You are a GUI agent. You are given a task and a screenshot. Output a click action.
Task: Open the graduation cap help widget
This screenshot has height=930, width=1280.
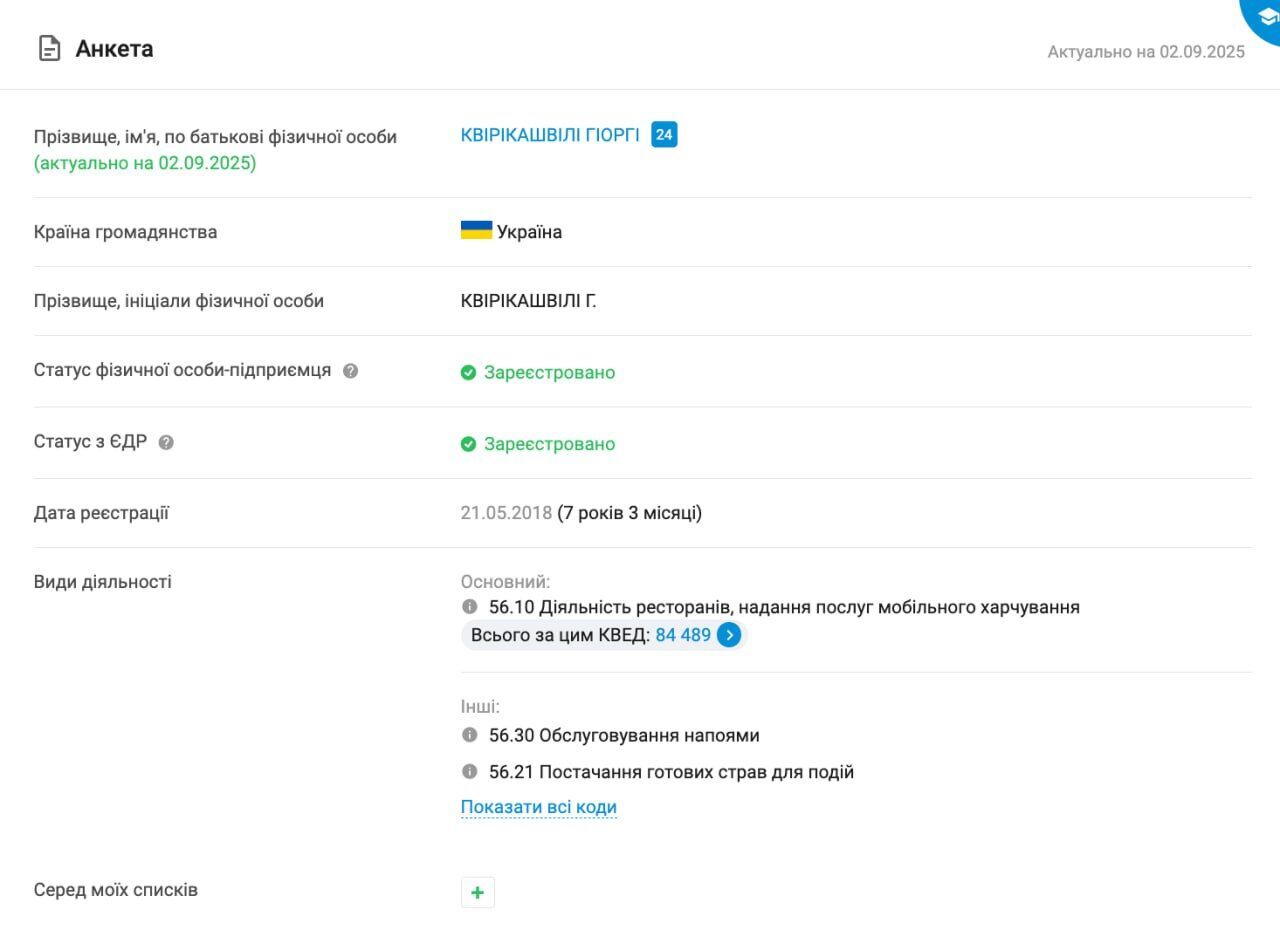[1266, 16]
